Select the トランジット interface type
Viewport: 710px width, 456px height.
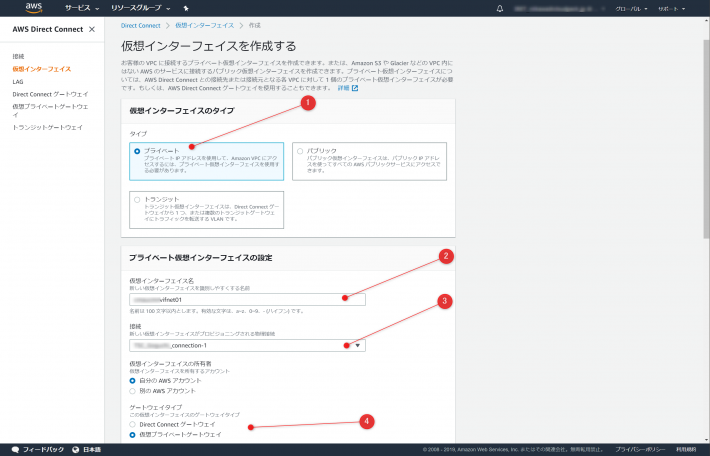pos(206,210)
